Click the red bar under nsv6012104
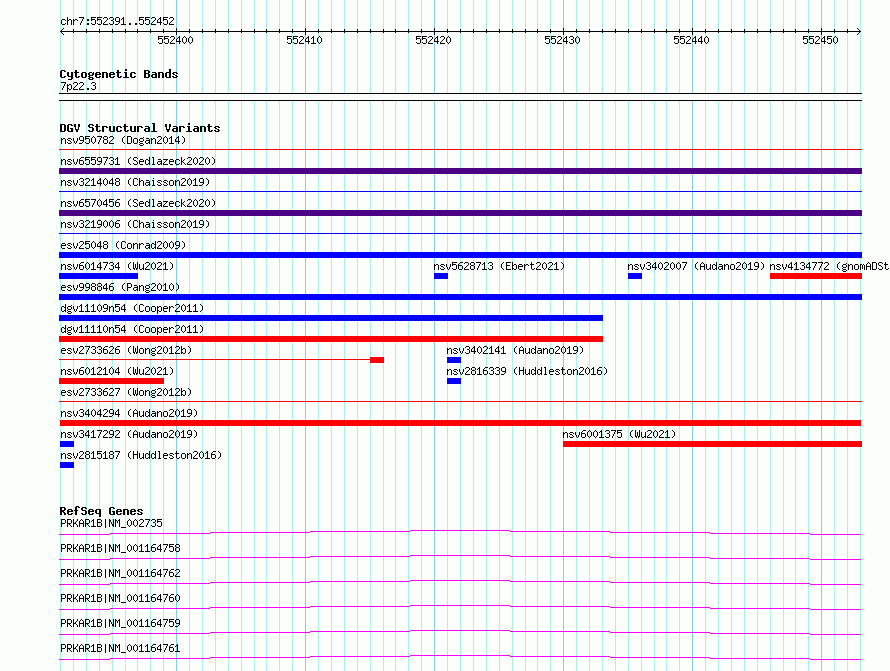The image size is (890, 671). (111, 381)
